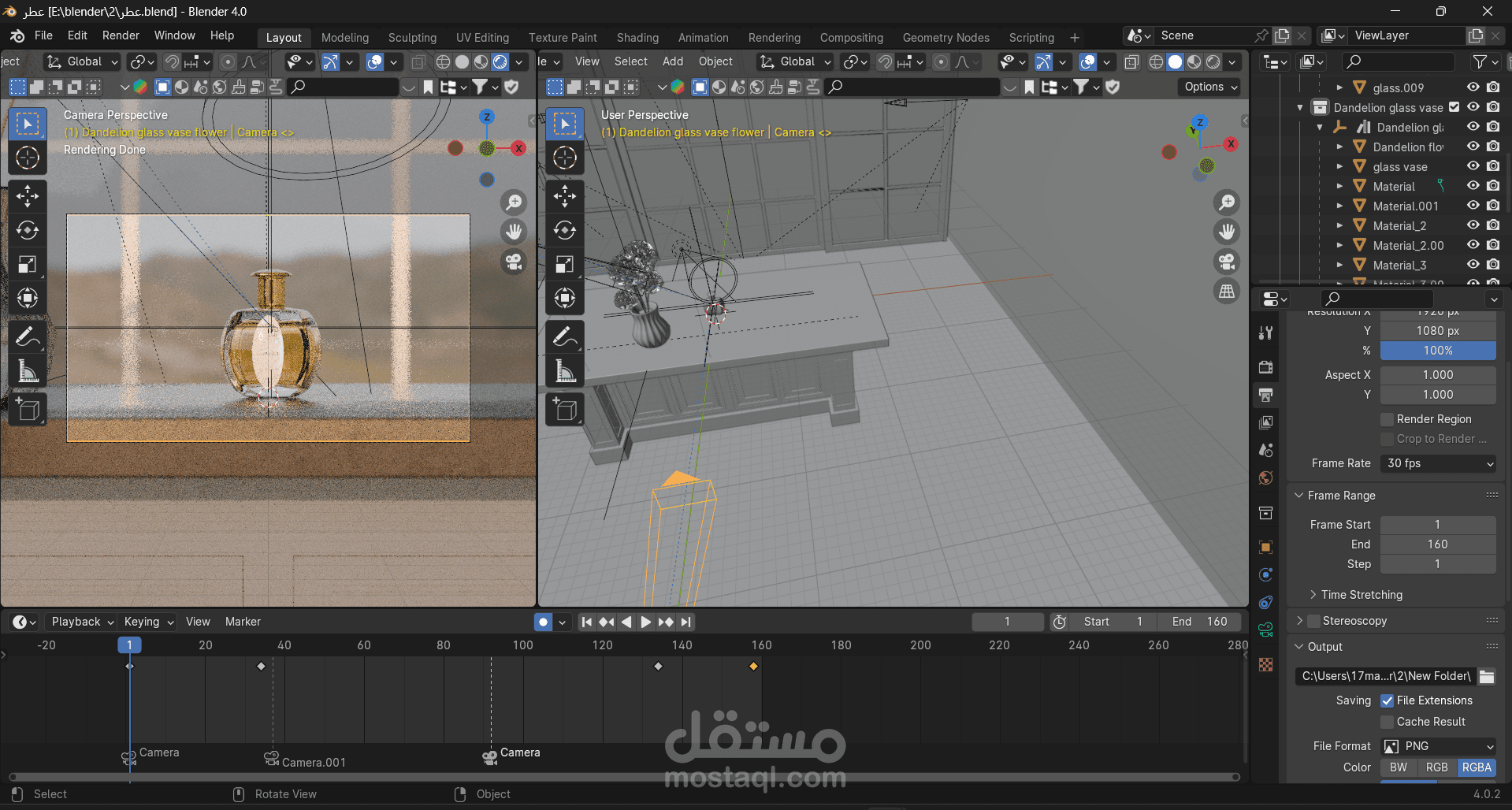
Task: Toggle auto keying record button in timeline
Action: pos(543,622)
